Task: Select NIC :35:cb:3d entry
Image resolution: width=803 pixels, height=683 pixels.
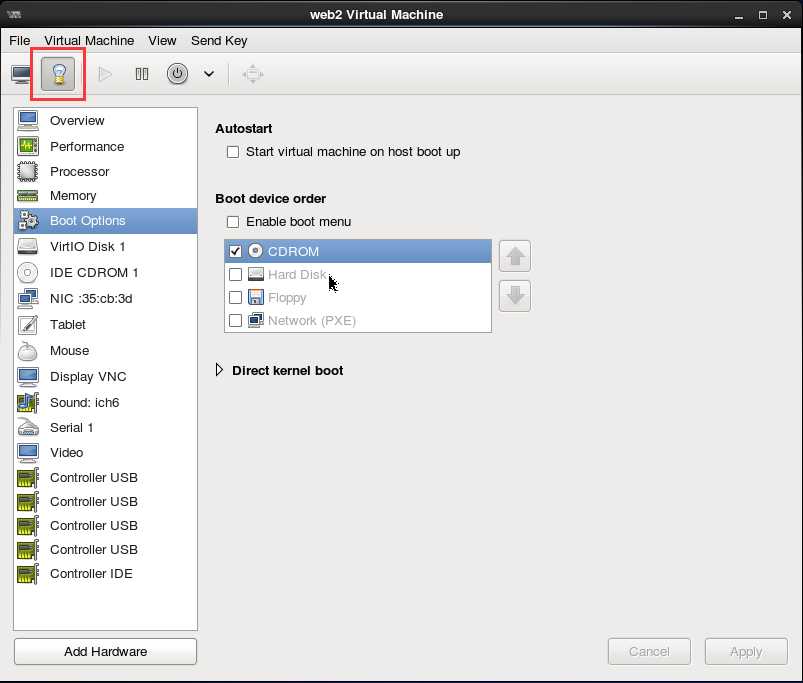Action: click(x=105, y=298)
